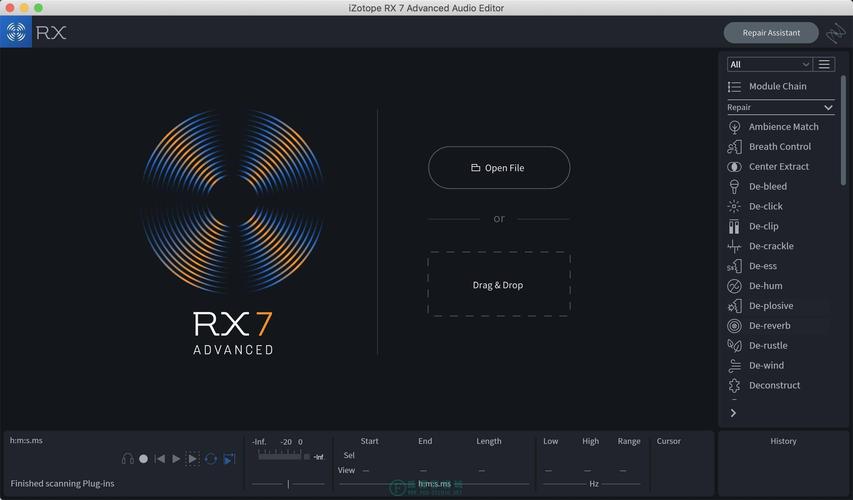Screen dimensions: 853x500
Task: Rewind to start with transport button
Action: tap(159, 459)
